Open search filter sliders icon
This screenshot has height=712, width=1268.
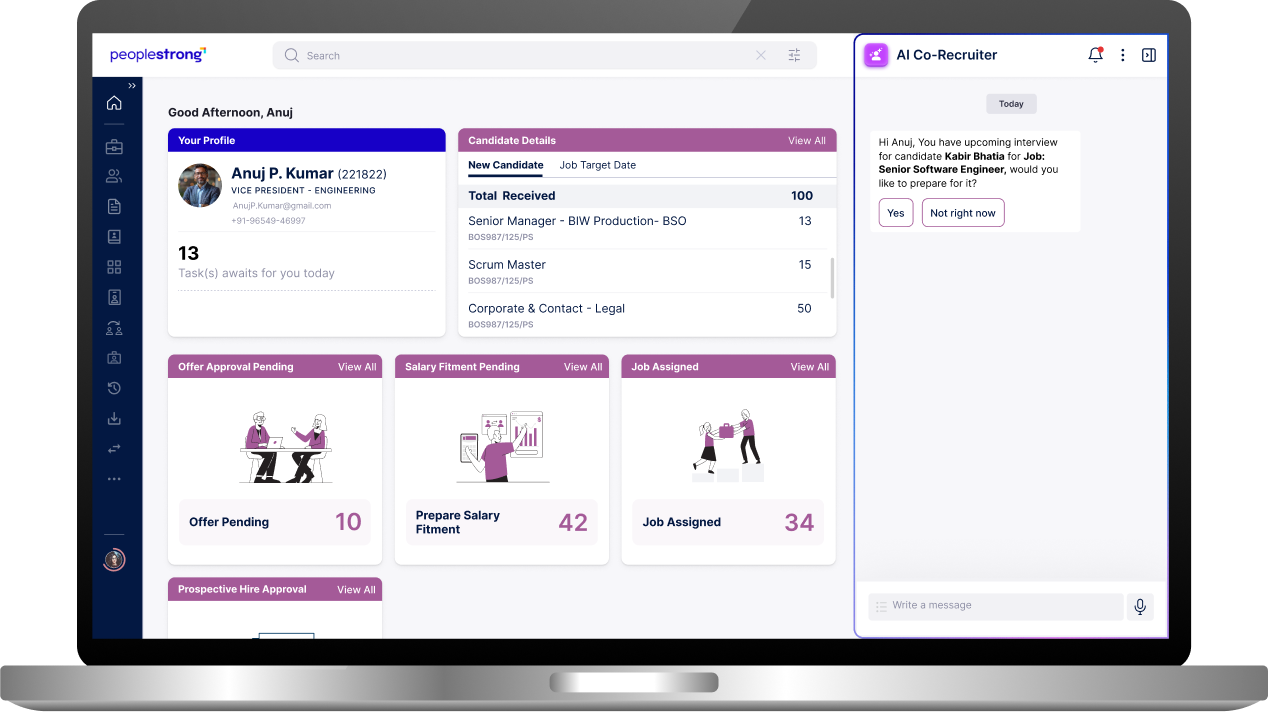tap(795, 56)
